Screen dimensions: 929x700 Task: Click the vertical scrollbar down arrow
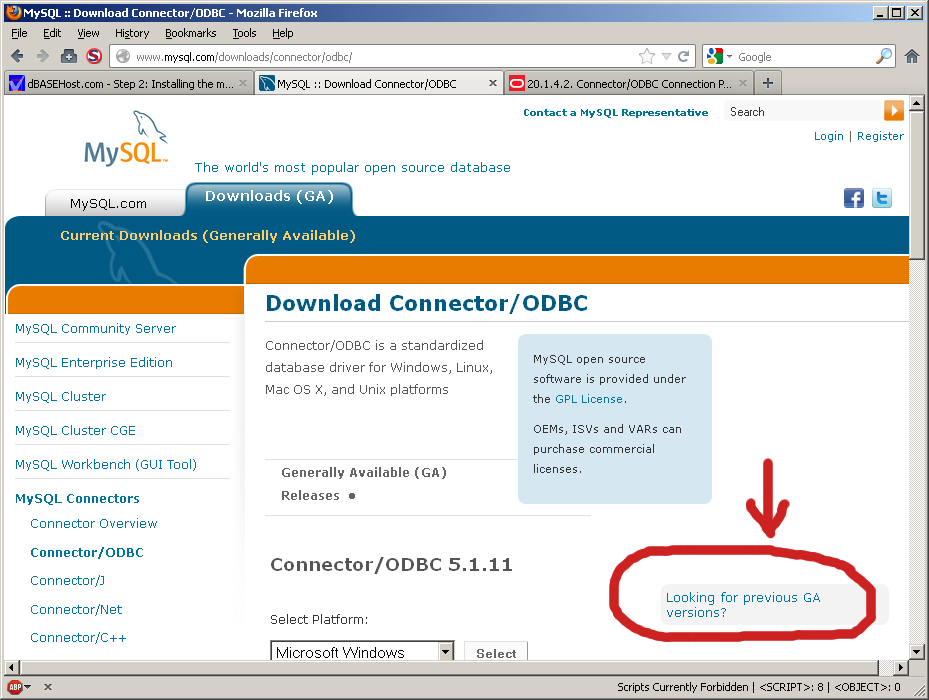pos(917,652)
